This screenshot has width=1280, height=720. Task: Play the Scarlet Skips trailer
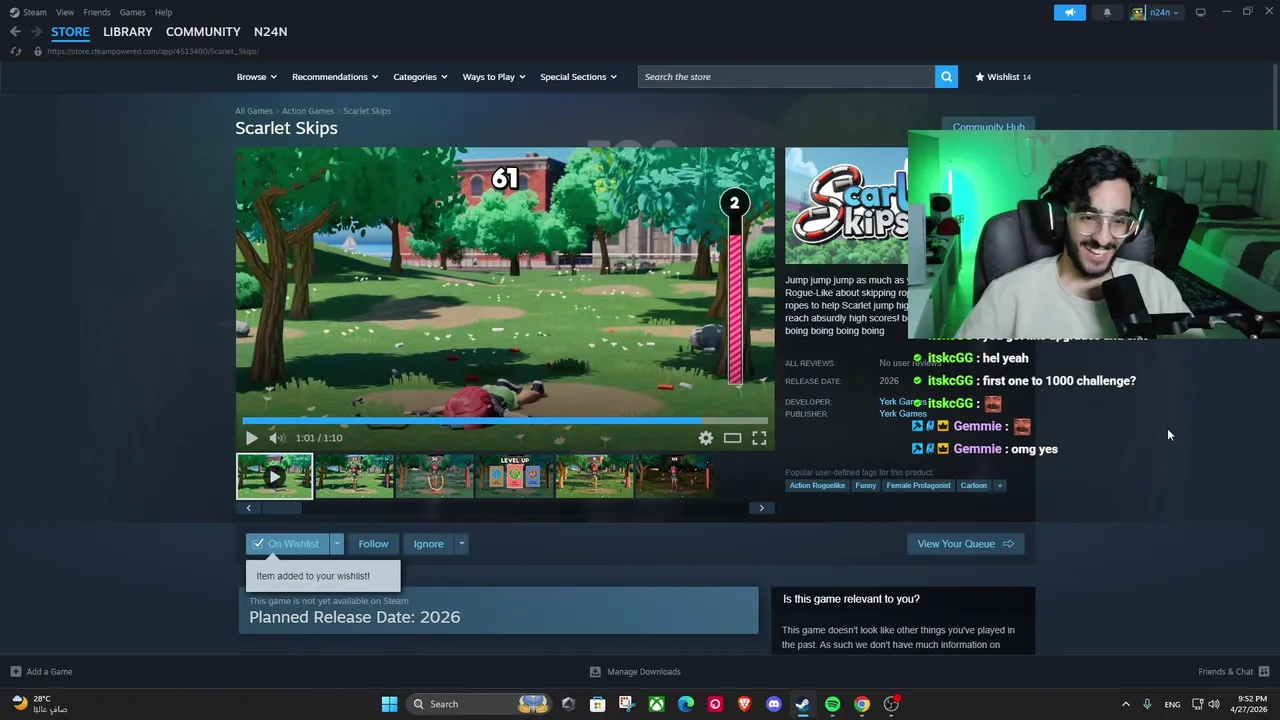click(x=251, y=438)
